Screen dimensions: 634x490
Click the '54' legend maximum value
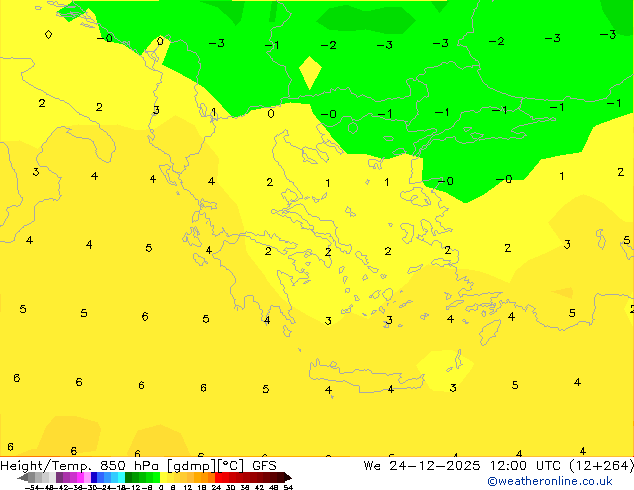pos(288,487)
